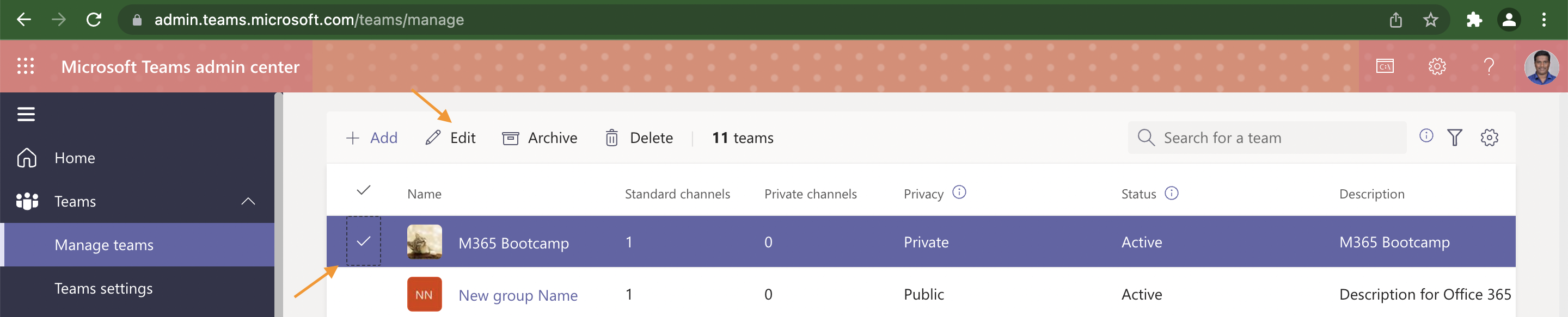1568x317 pixels.
Task: Open the header settings gear
Action: 1437,66
